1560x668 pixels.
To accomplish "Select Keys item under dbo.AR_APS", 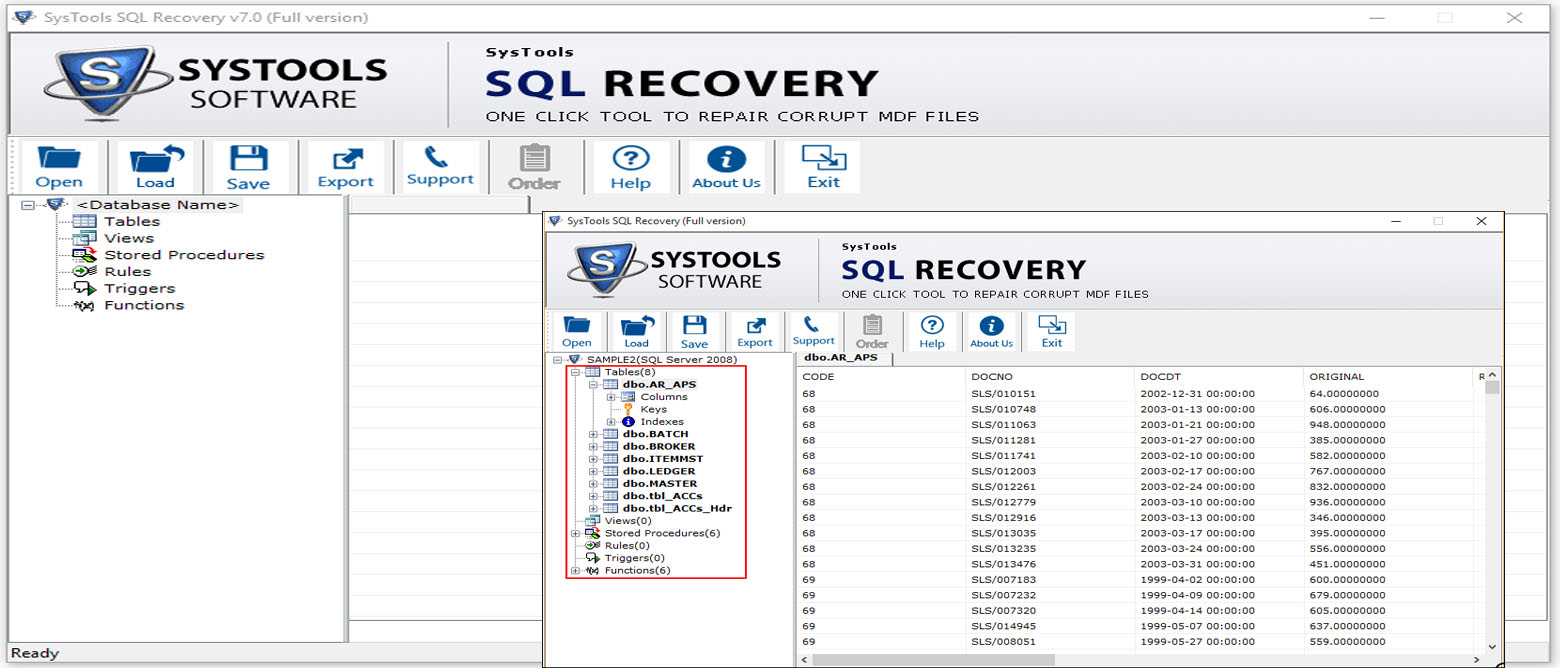I will (x=653, y=409).
